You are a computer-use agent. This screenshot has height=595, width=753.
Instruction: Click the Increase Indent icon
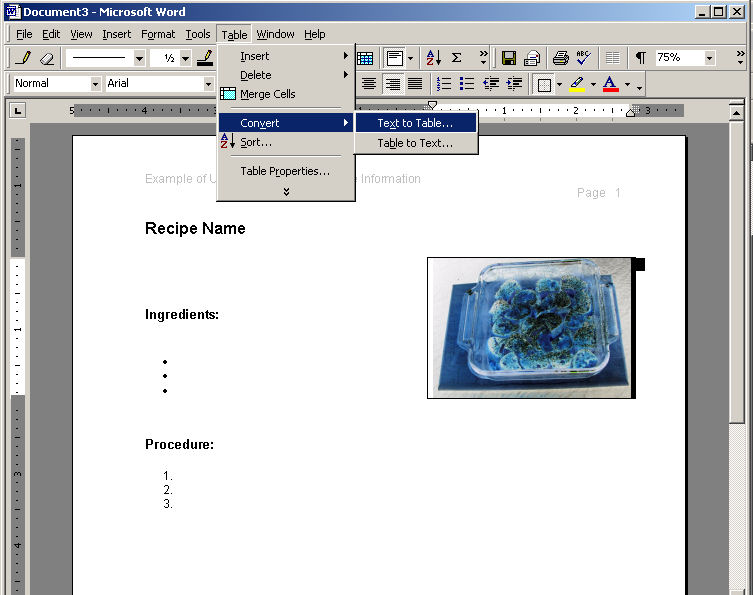point(514,84)
